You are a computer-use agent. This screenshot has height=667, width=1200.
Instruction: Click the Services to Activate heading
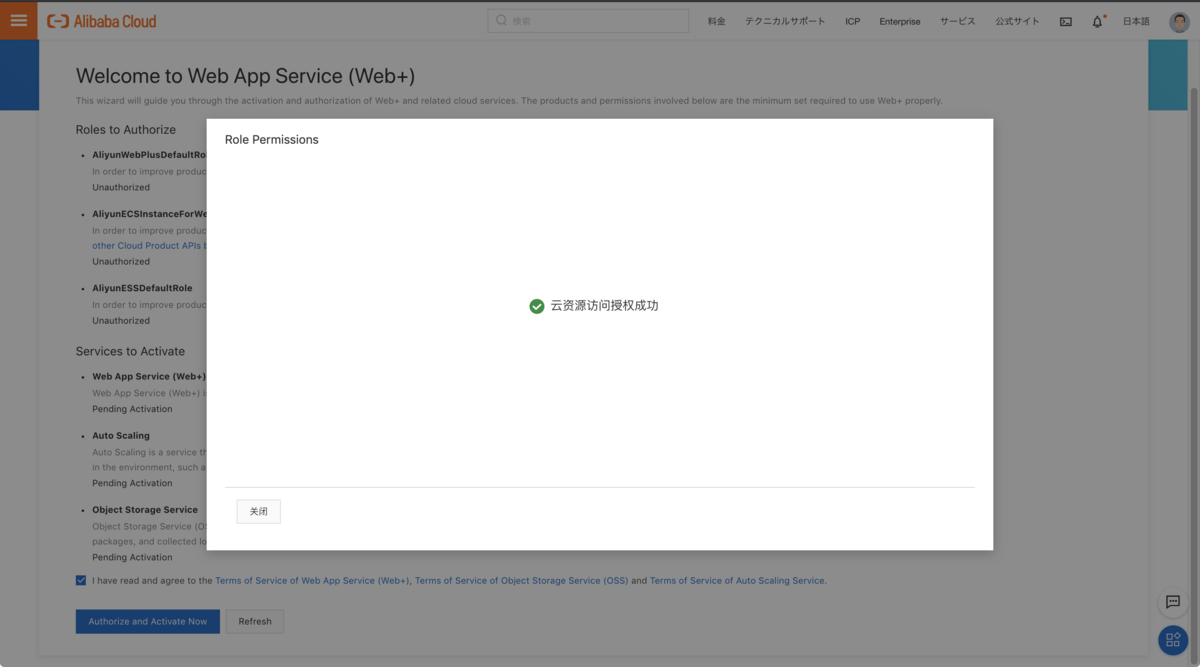click(x=130, y=351)
